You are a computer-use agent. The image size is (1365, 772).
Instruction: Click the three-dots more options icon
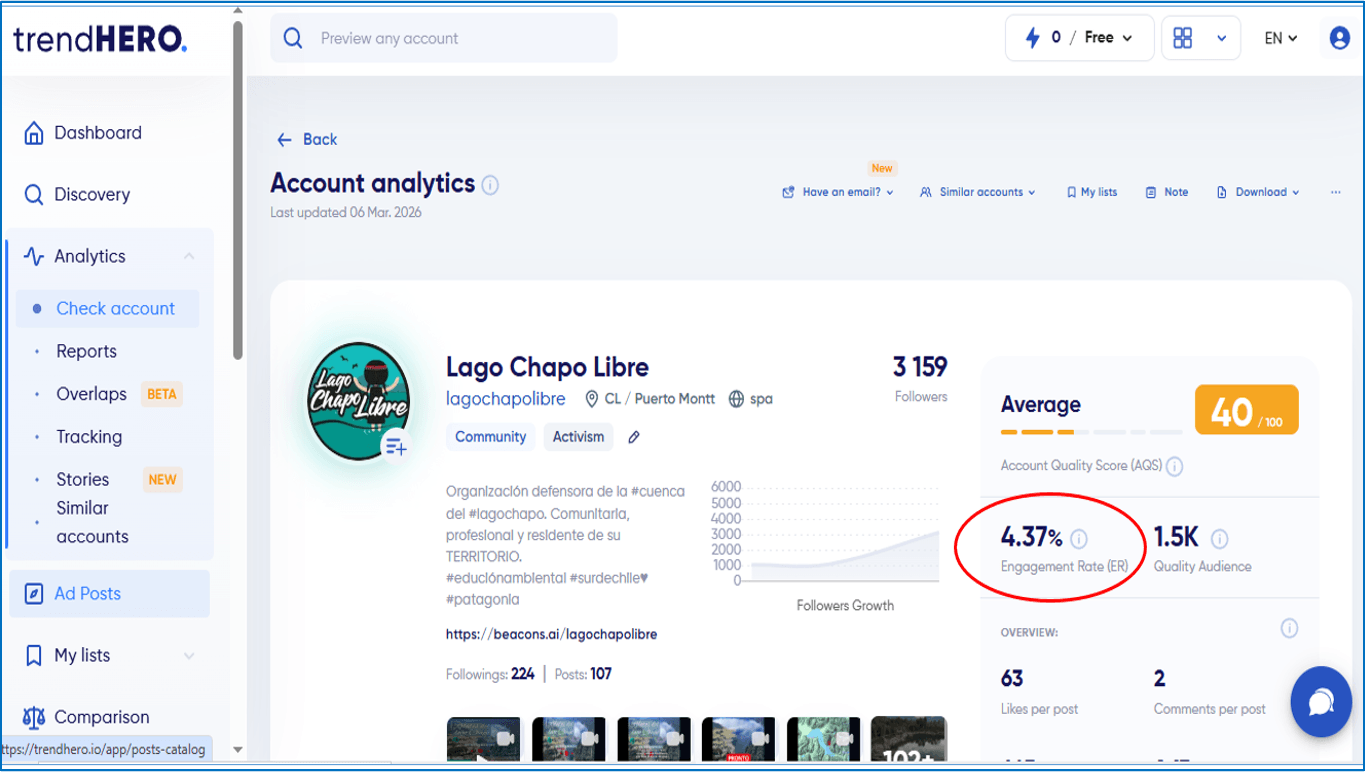pos(1335,192)
